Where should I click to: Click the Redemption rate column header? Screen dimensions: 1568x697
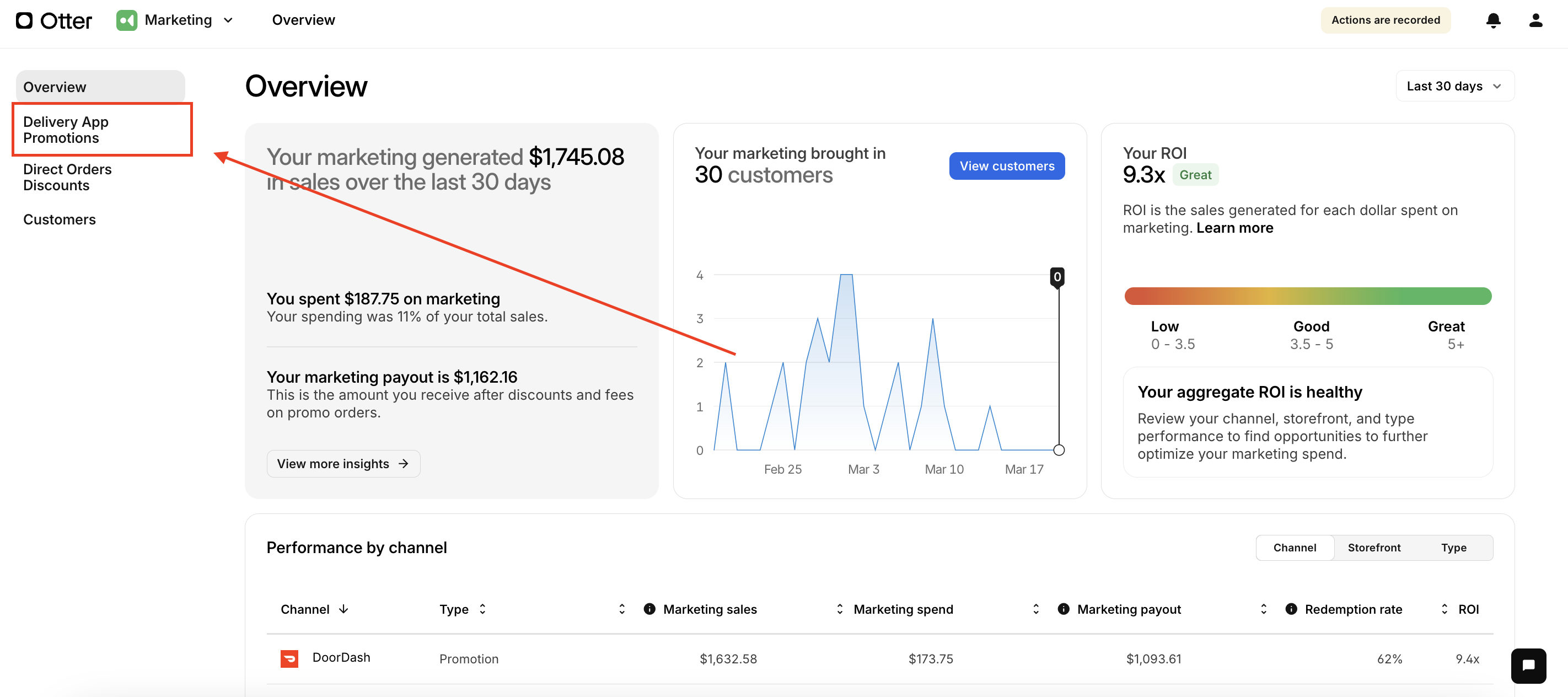click(x=1353, y=609)
